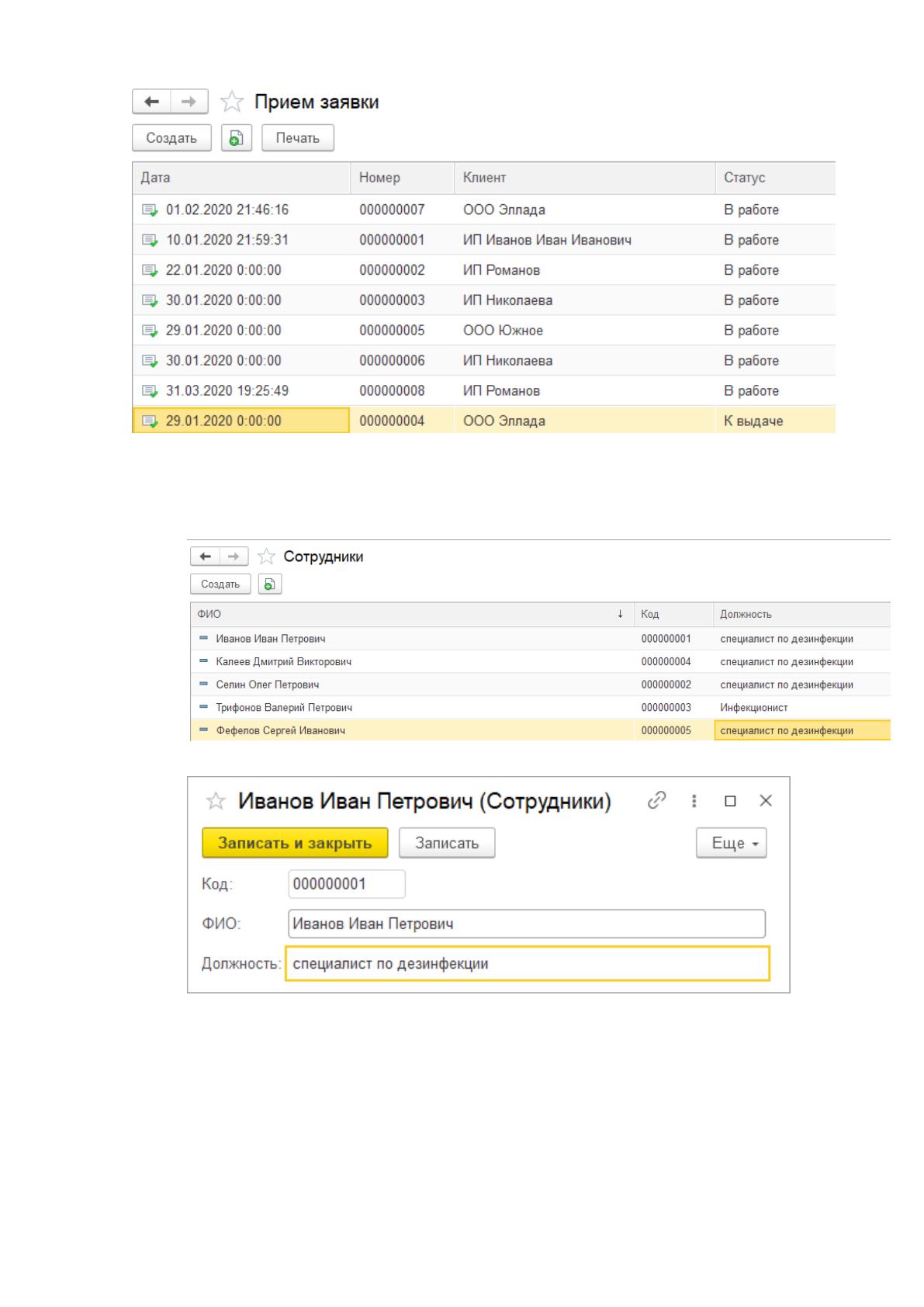Star the Иванов Иван Петрович form
The height and width of the screenshot is (1307, 924).
click(x=216, y=801)
